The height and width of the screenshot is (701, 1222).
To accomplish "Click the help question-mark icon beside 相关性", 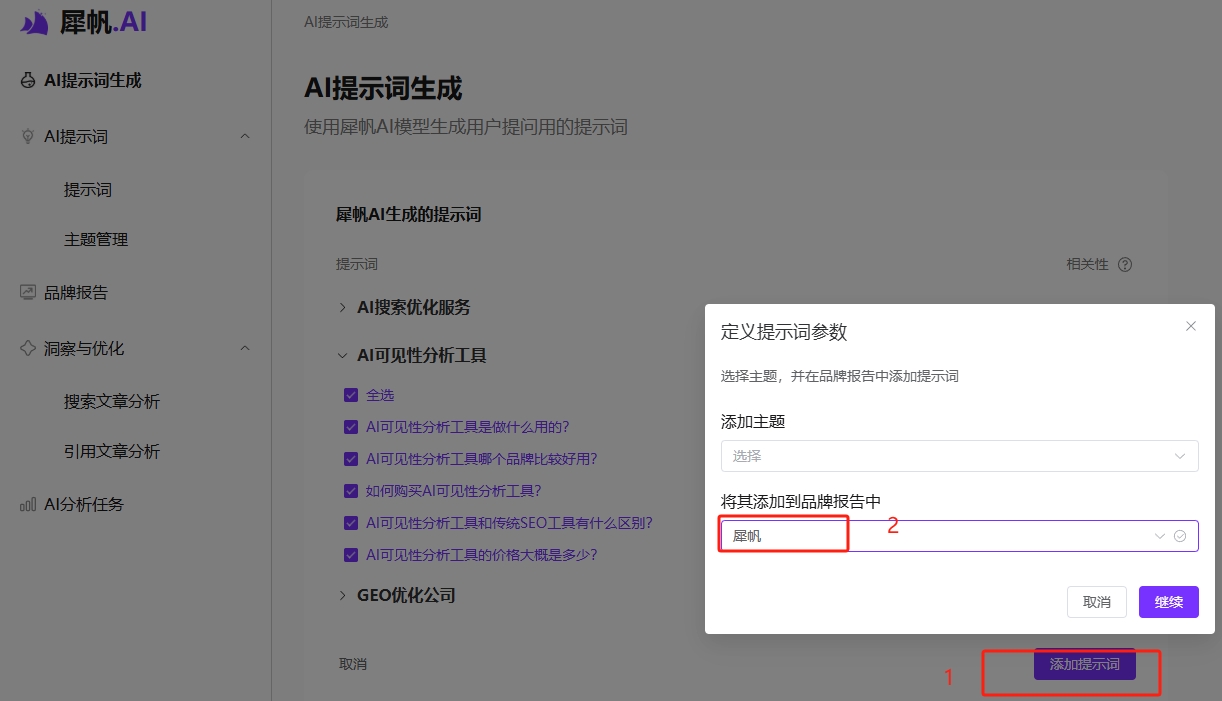I will [1125, 264].
